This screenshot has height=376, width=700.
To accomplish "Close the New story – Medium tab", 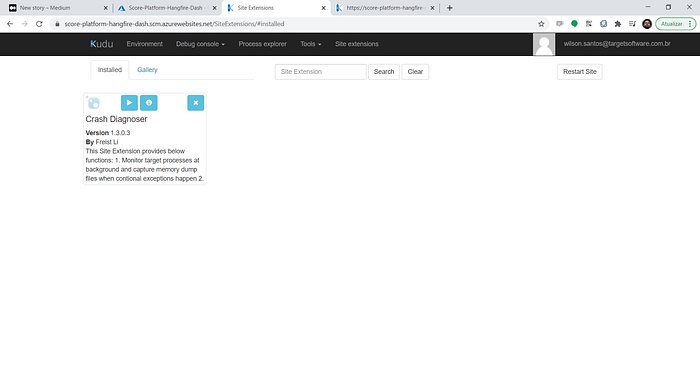I will coord(106,8).
